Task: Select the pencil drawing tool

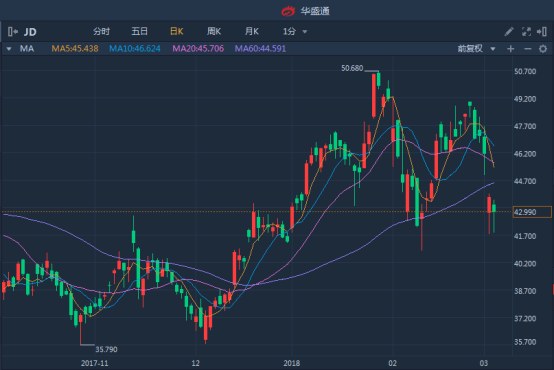Action: click(x=509, y=32)
